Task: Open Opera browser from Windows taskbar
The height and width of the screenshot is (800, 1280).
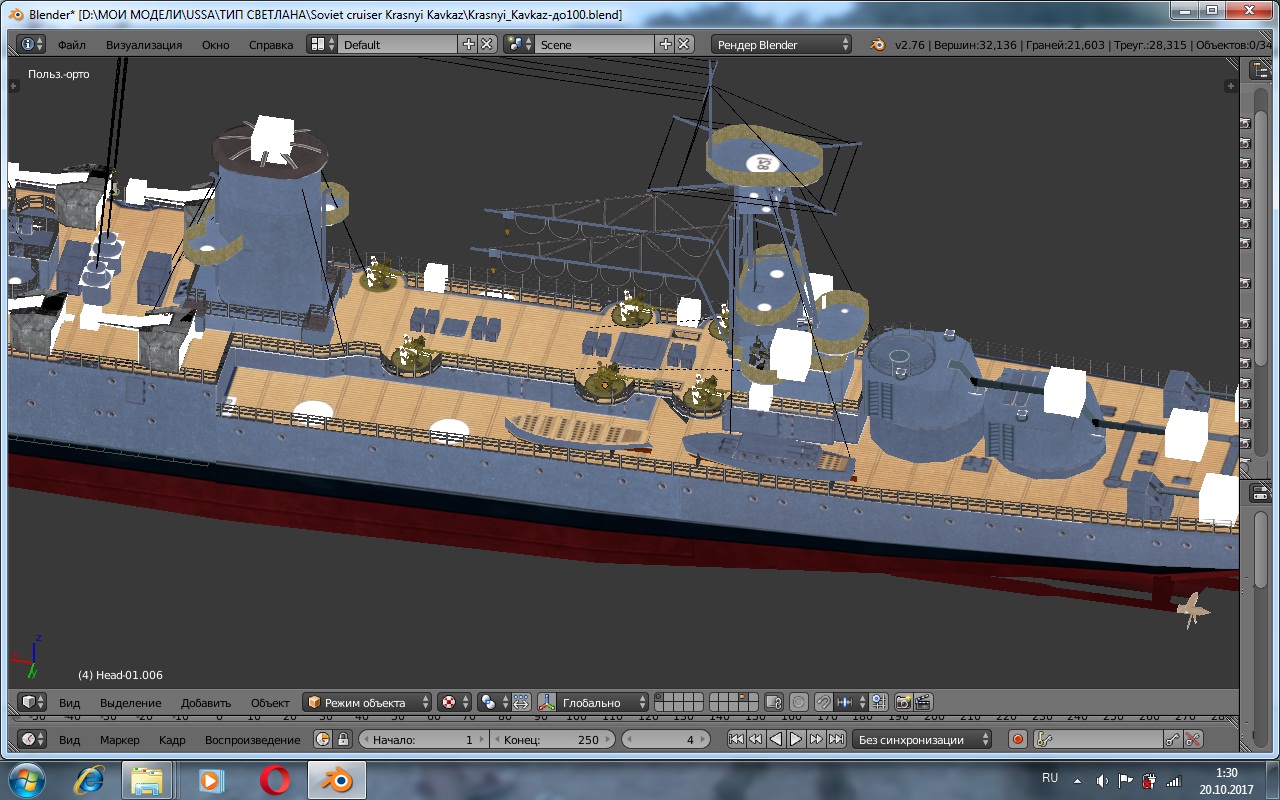Action: 275,779
